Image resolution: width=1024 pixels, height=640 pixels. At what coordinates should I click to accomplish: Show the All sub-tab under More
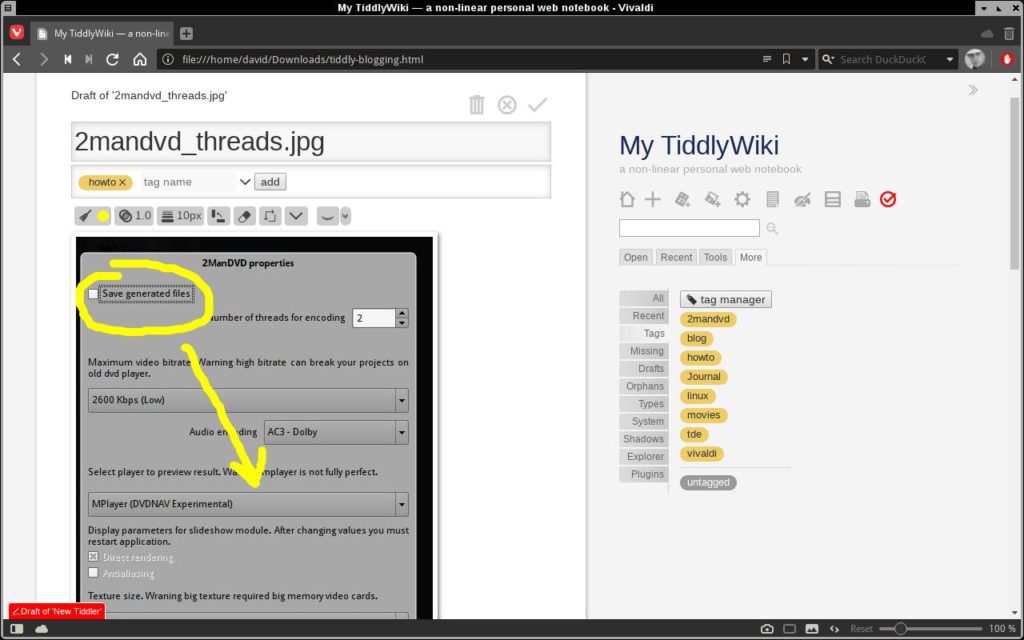coord(644,298)
